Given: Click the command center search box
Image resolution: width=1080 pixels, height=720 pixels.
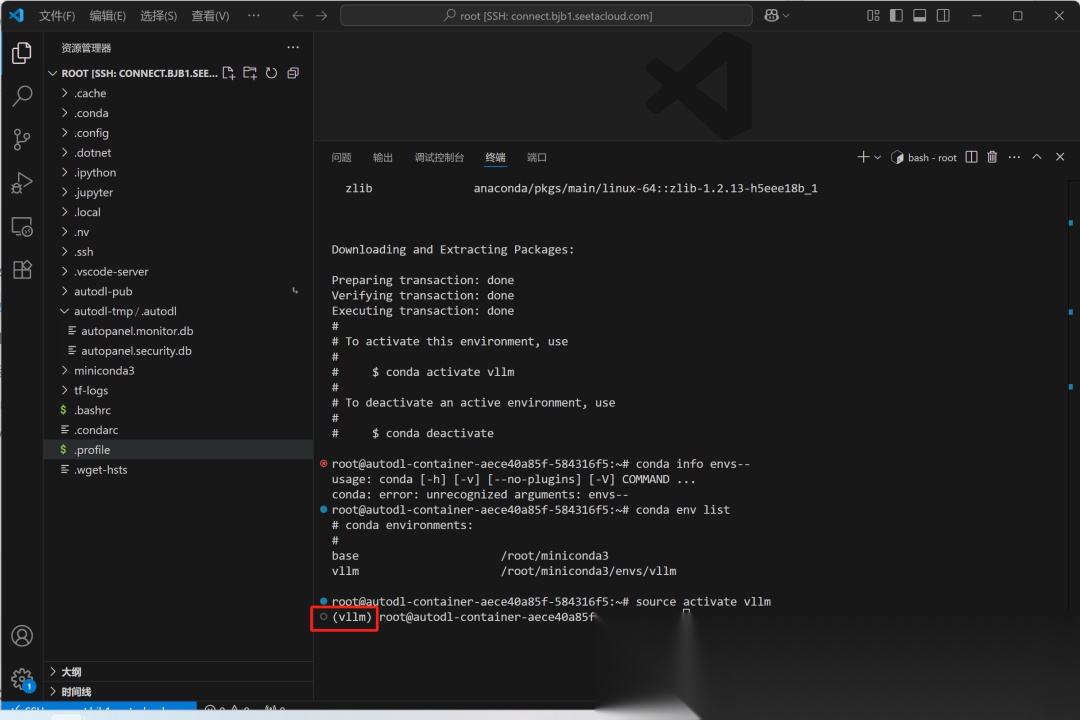Looking at the screenshot, I should pos(546,15).
